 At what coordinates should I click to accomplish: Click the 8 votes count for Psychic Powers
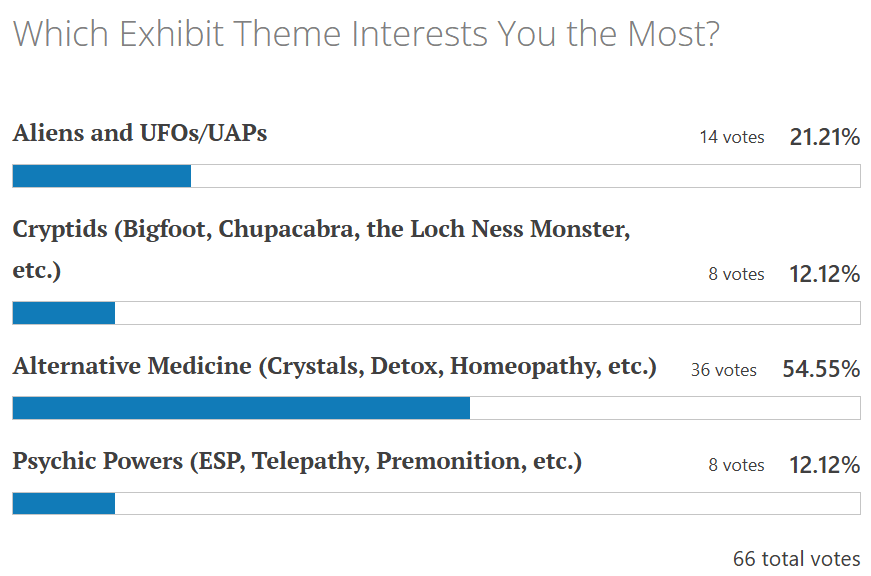click(x=736, y=465)
